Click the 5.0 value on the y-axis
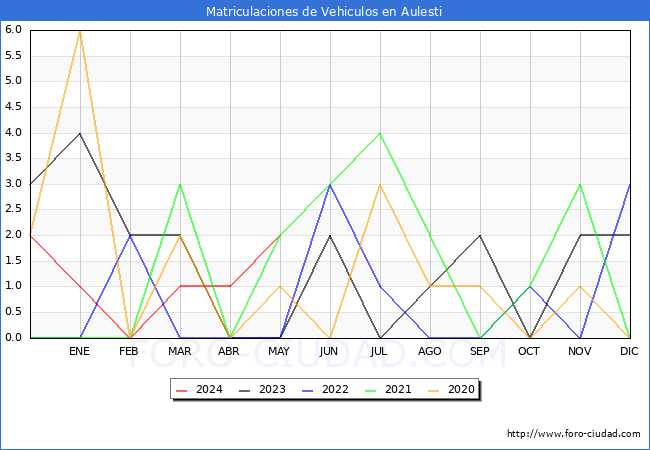The width and height of the screenshot is (650, 450). [x=13, y=81]
